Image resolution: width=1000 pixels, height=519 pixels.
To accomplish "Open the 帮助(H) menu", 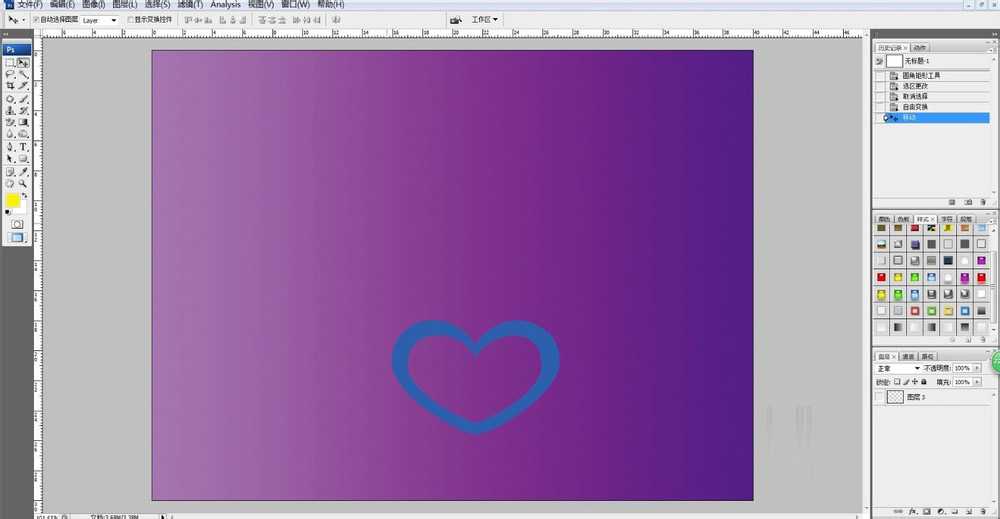I will point(330,4).
